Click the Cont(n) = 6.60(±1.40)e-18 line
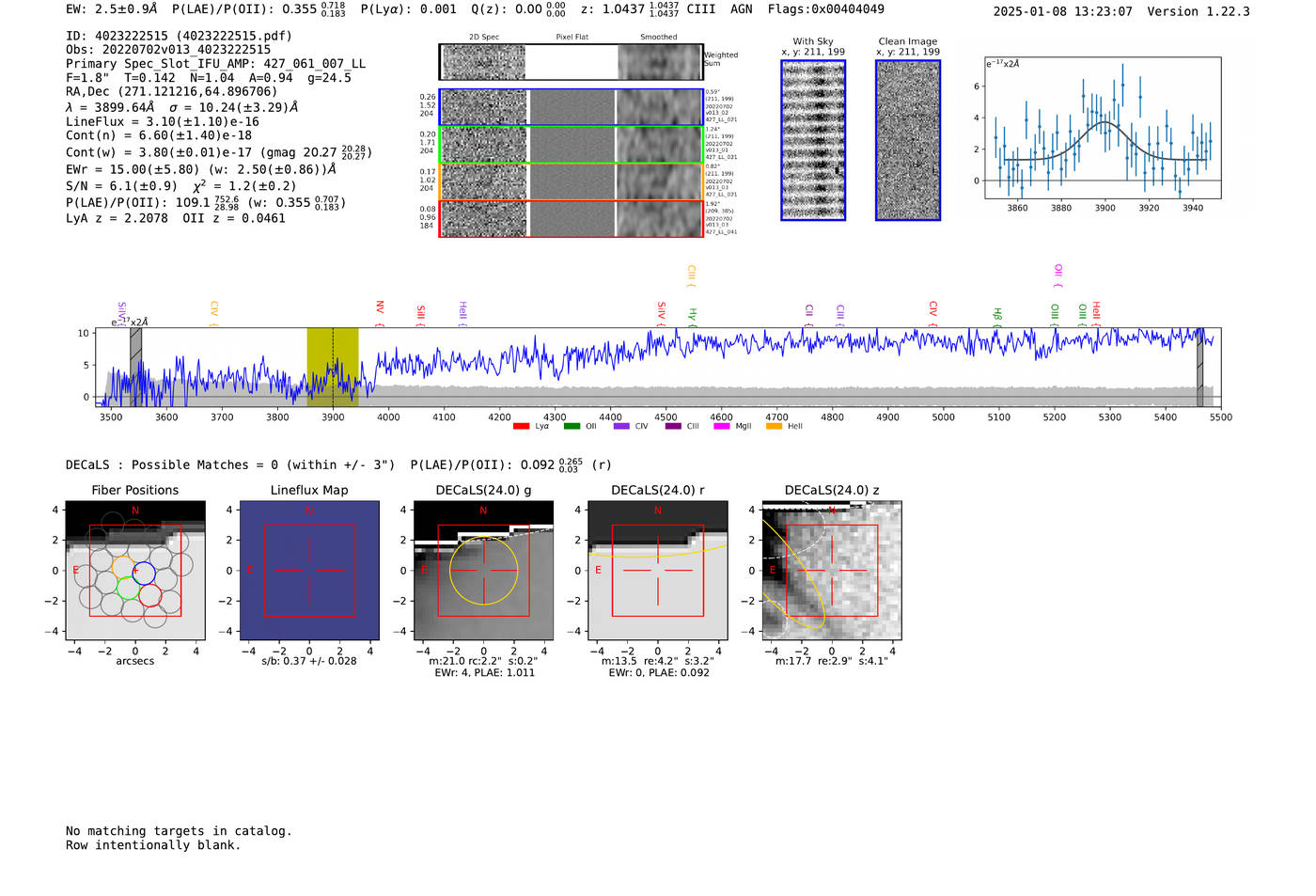The height and width of the screenshot is (896, 1316). (x=159, y=135)
